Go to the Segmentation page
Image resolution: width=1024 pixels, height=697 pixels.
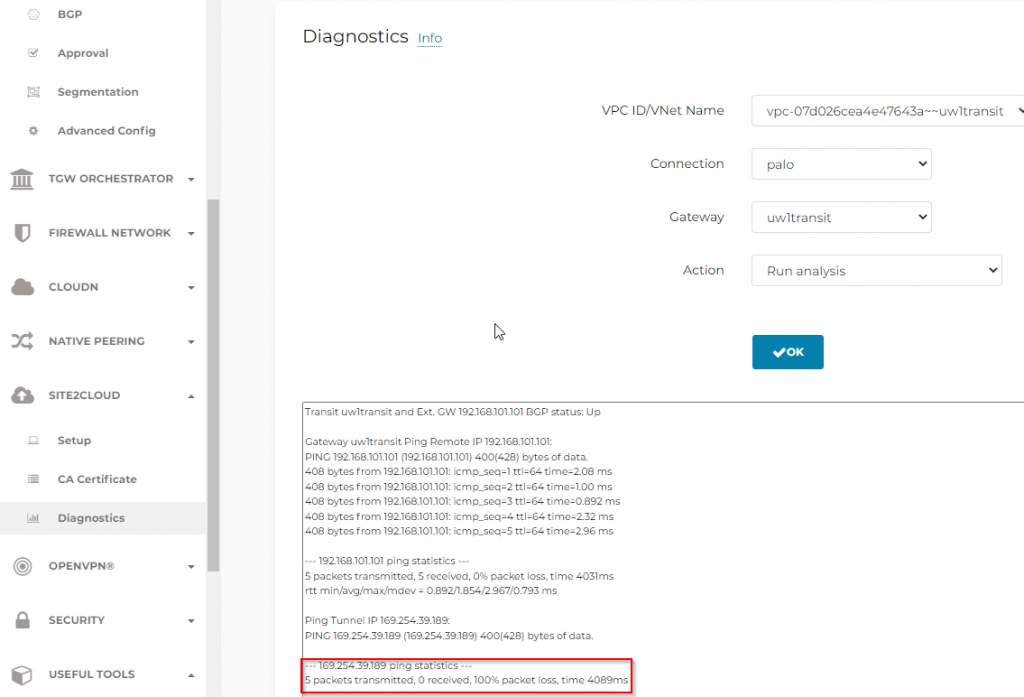tap(98, 92)
